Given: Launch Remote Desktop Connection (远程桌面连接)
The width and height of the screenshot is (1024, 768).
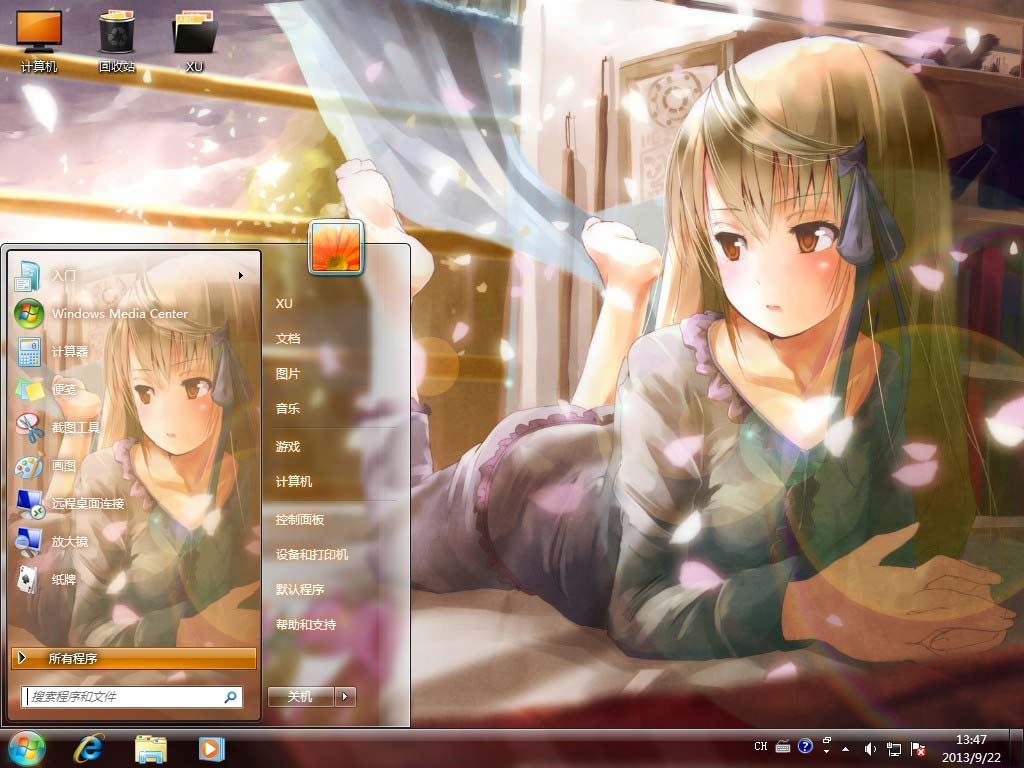Looking at the screenshot, I should pos(87,503).
